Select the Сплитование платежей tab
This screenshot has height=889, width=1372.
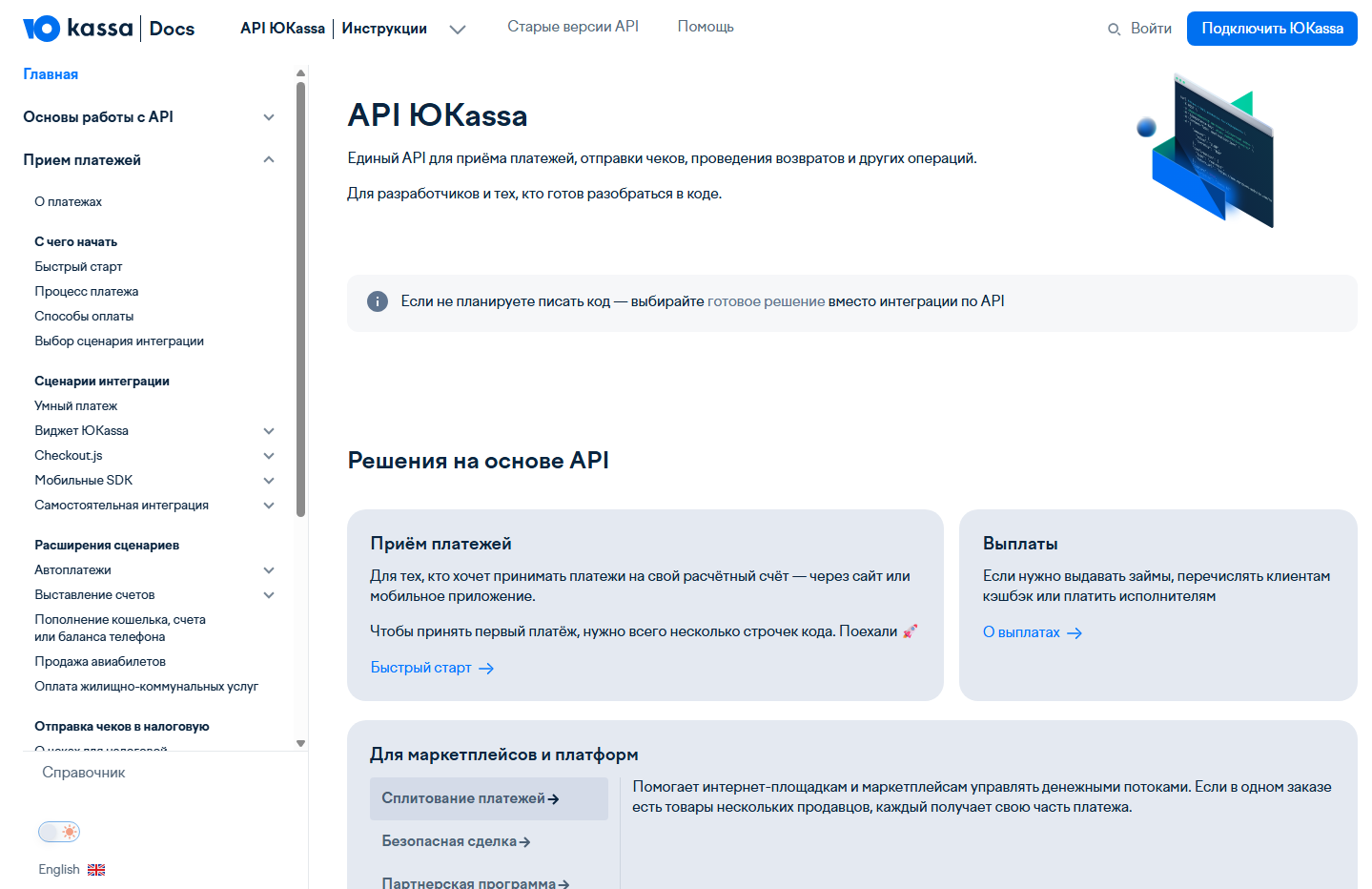(x=489, y=798)
